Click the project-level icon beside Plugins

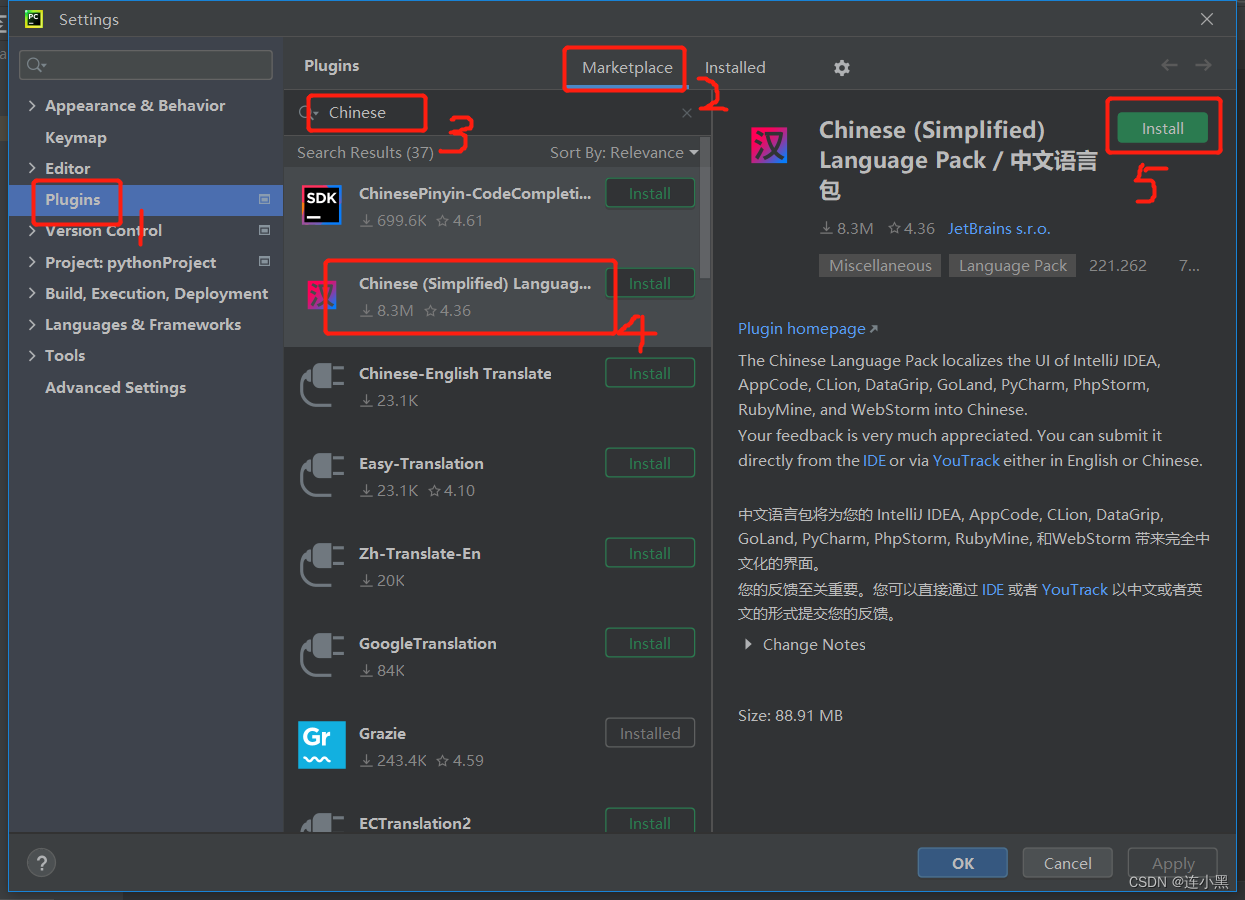pos(264,200)
